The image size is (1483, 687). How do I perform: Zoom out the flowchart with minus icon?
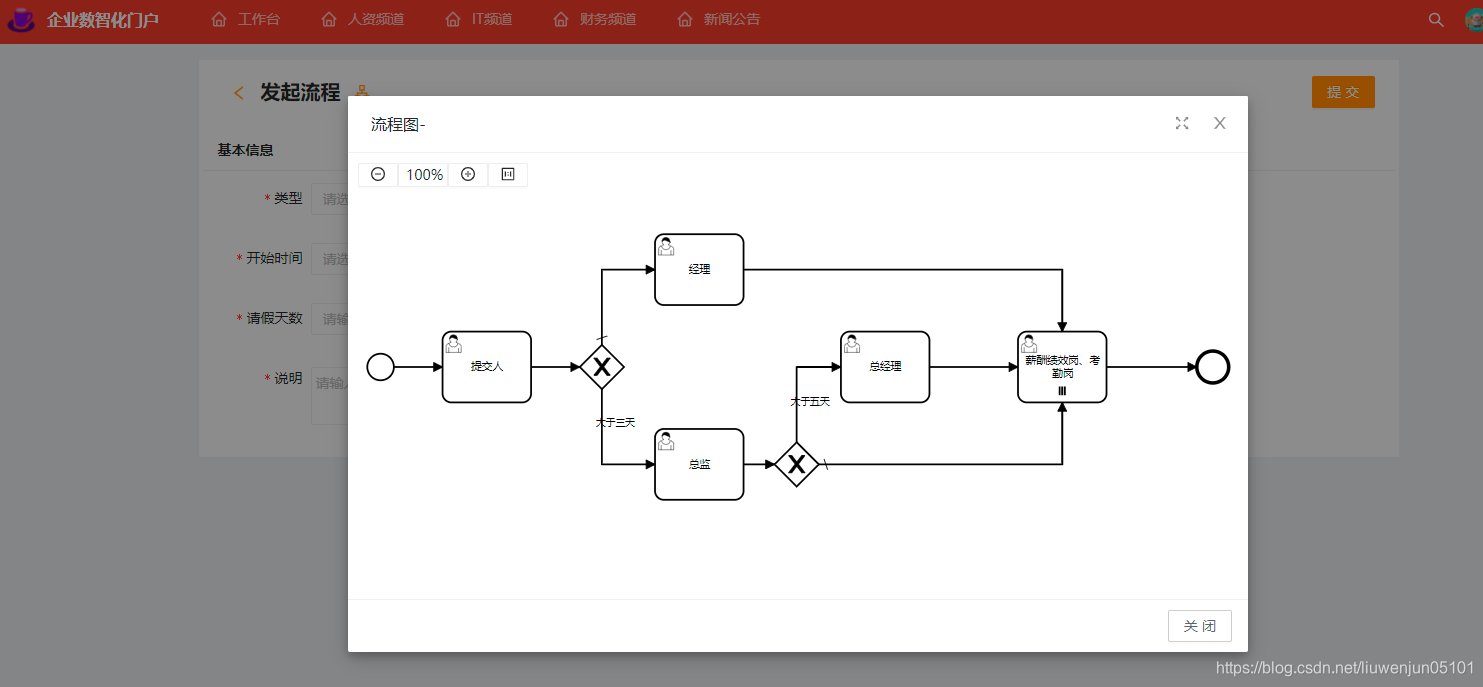point(378,174)
